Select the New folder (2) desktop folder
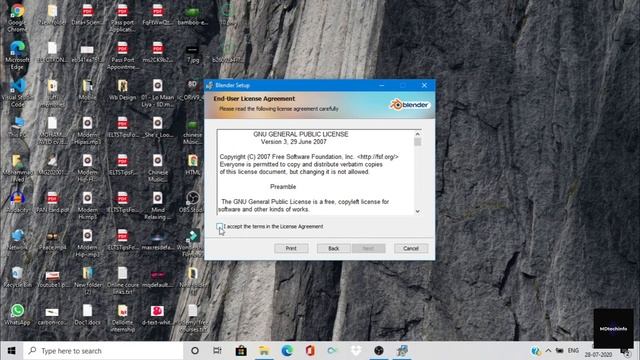 [87, 280]
